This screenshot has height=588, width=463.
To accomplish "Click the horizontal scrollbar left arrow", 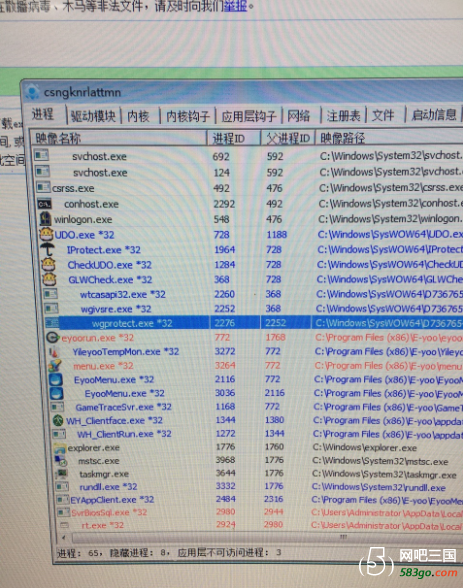I will [63, 538].
